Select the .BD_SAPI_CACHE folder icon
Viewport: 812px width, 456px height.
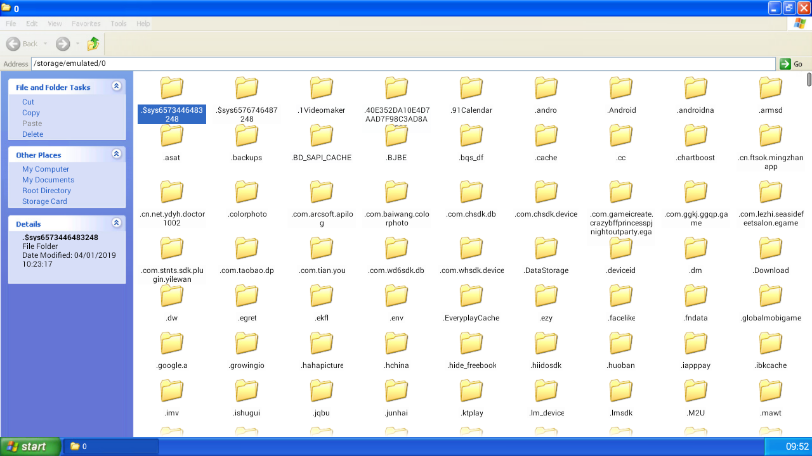[x=322, y=136]
